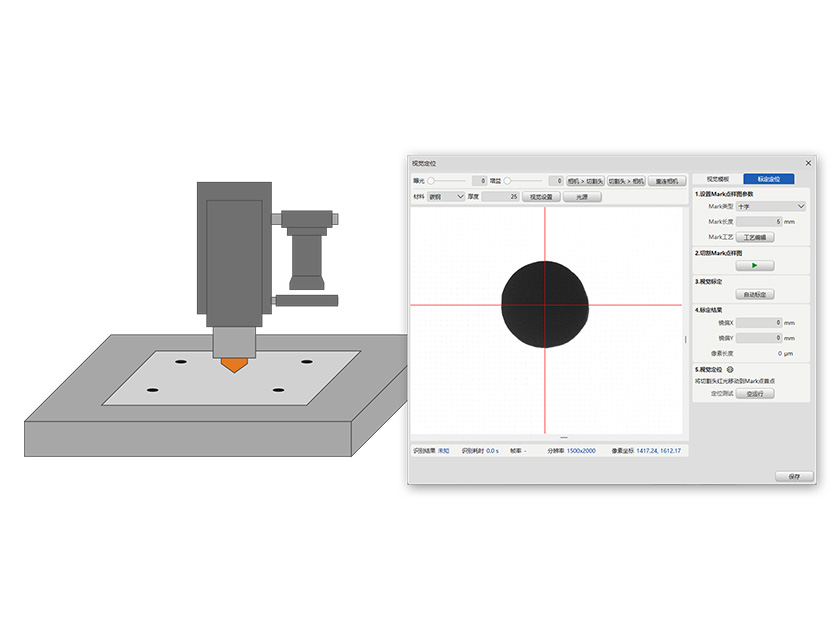Open 视觉设置 vision settings

[541, 197]
